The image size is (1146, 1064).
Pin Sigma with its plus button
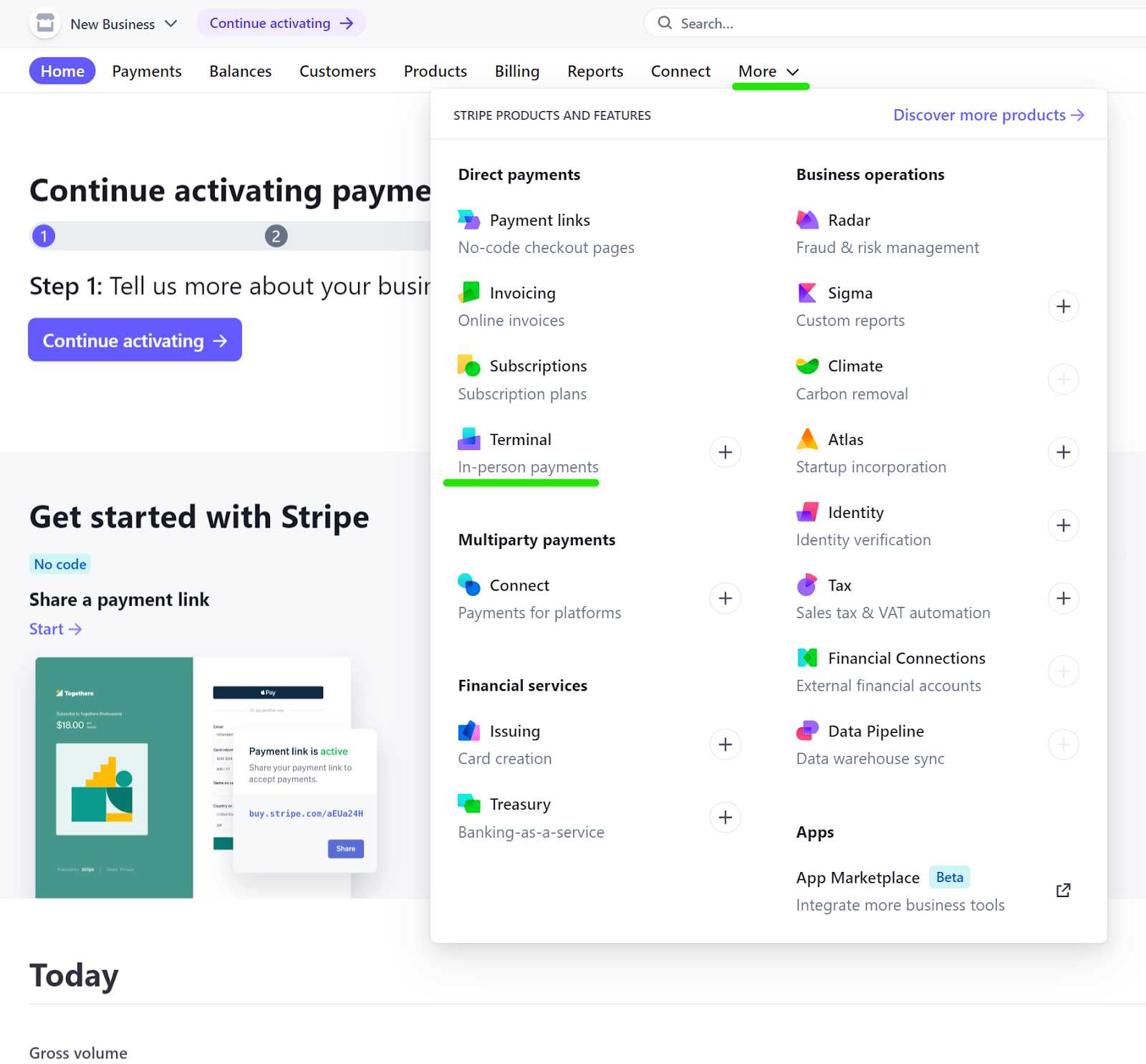(1064, 307)
